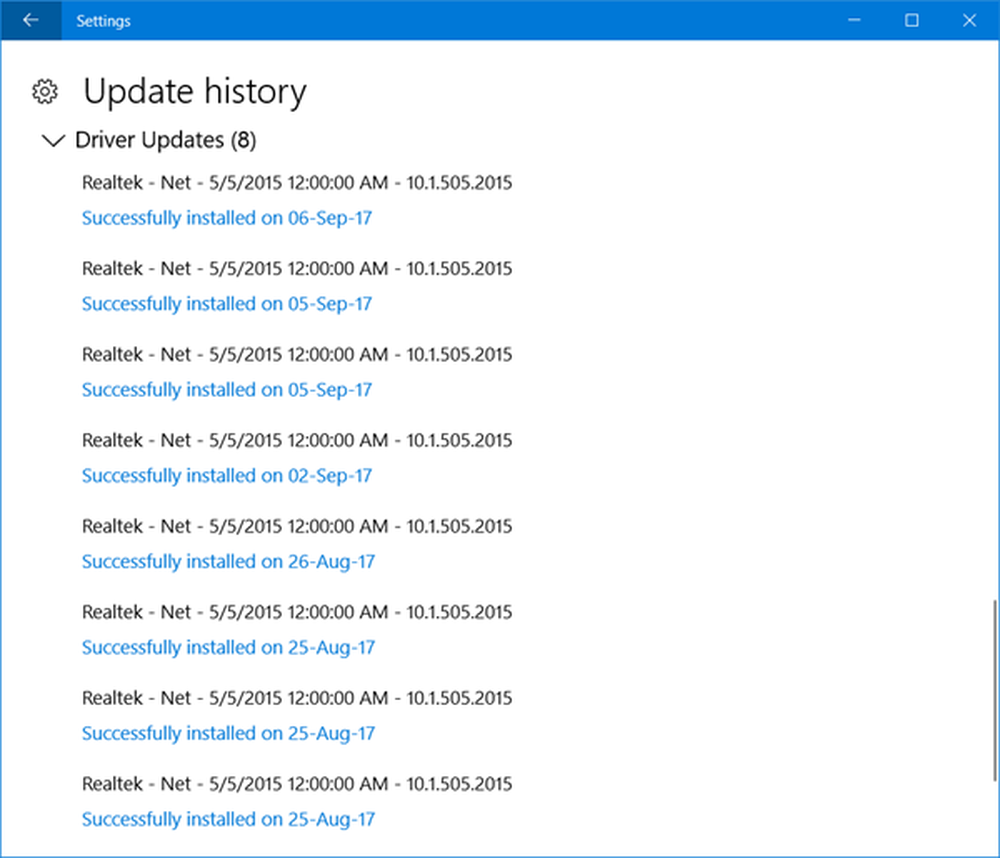Select the Driver Updates (8) heading text
Viewport: 1000px width, 858px height.
(165, 140)
